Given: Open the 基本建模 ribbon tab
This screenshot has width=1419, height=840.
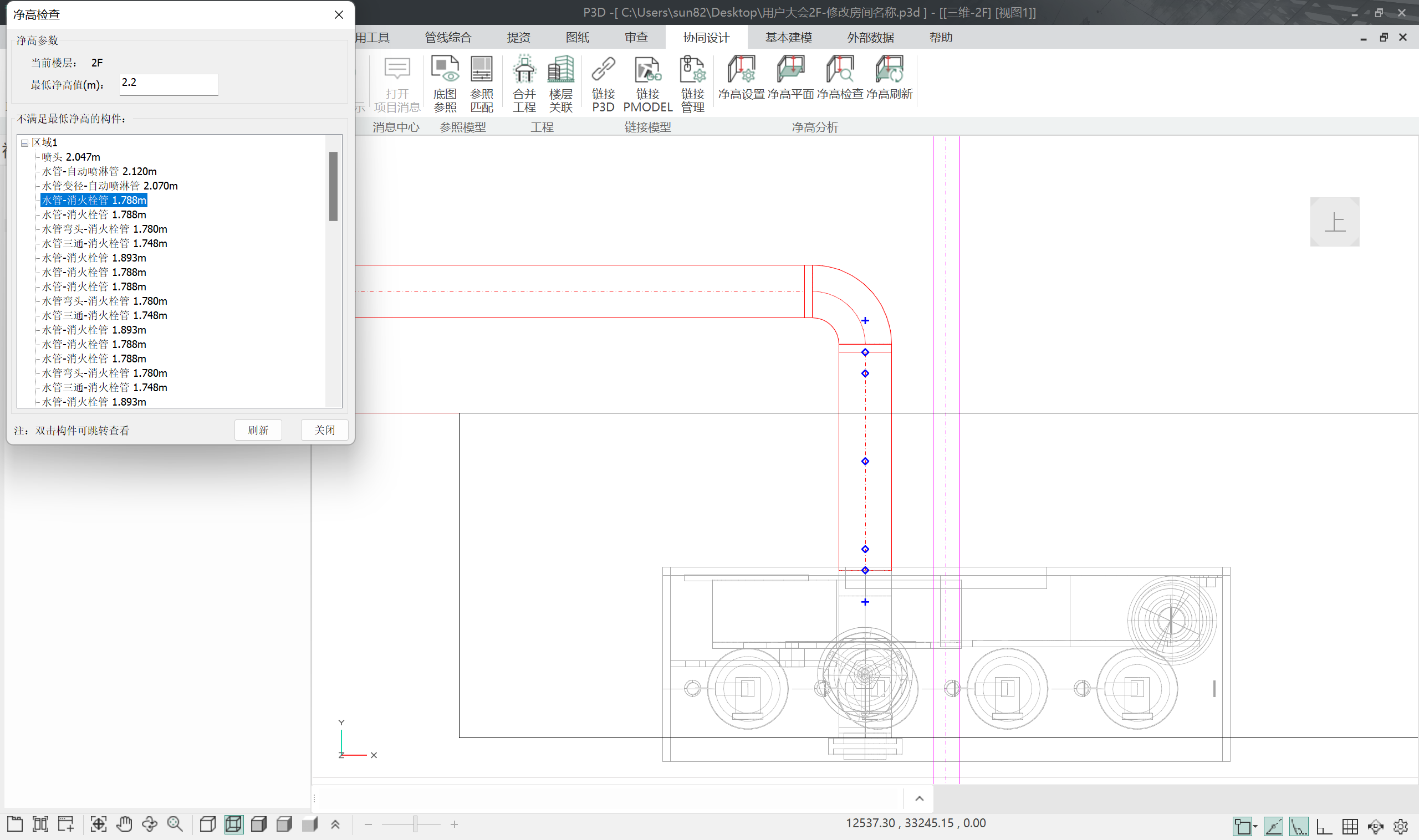Looking at the screenshot, I should click(x=788, y=37).
